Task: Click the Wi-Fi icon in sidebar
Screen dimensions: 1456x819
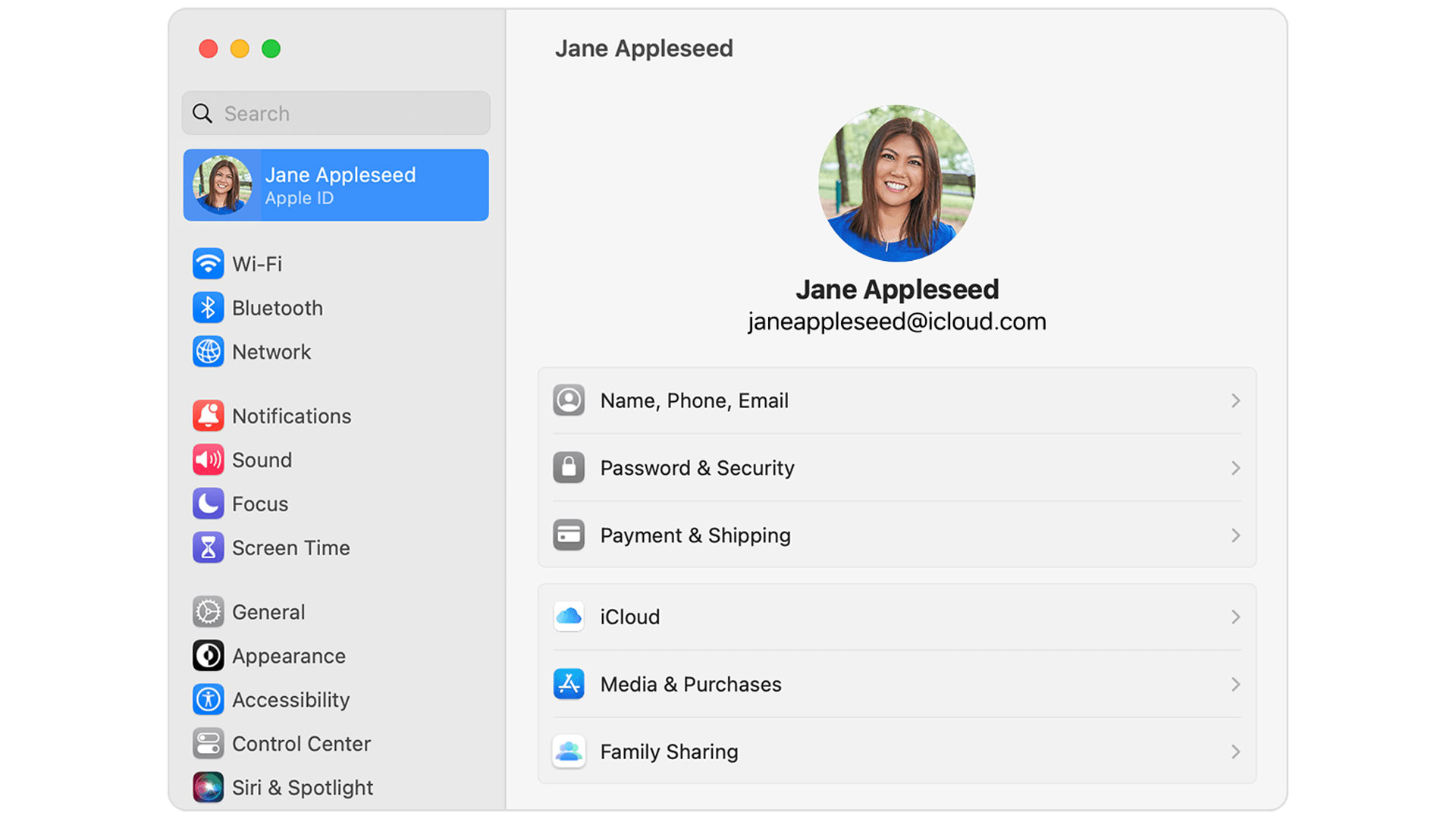Action: point(208,264)
